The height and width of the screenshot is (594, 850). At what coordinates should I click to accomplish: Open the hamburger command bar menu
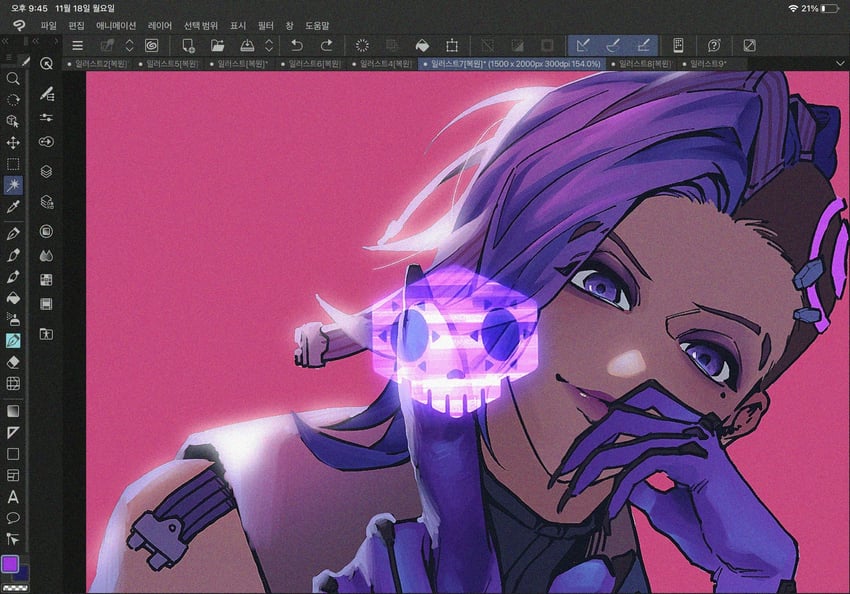coord(78,46)
